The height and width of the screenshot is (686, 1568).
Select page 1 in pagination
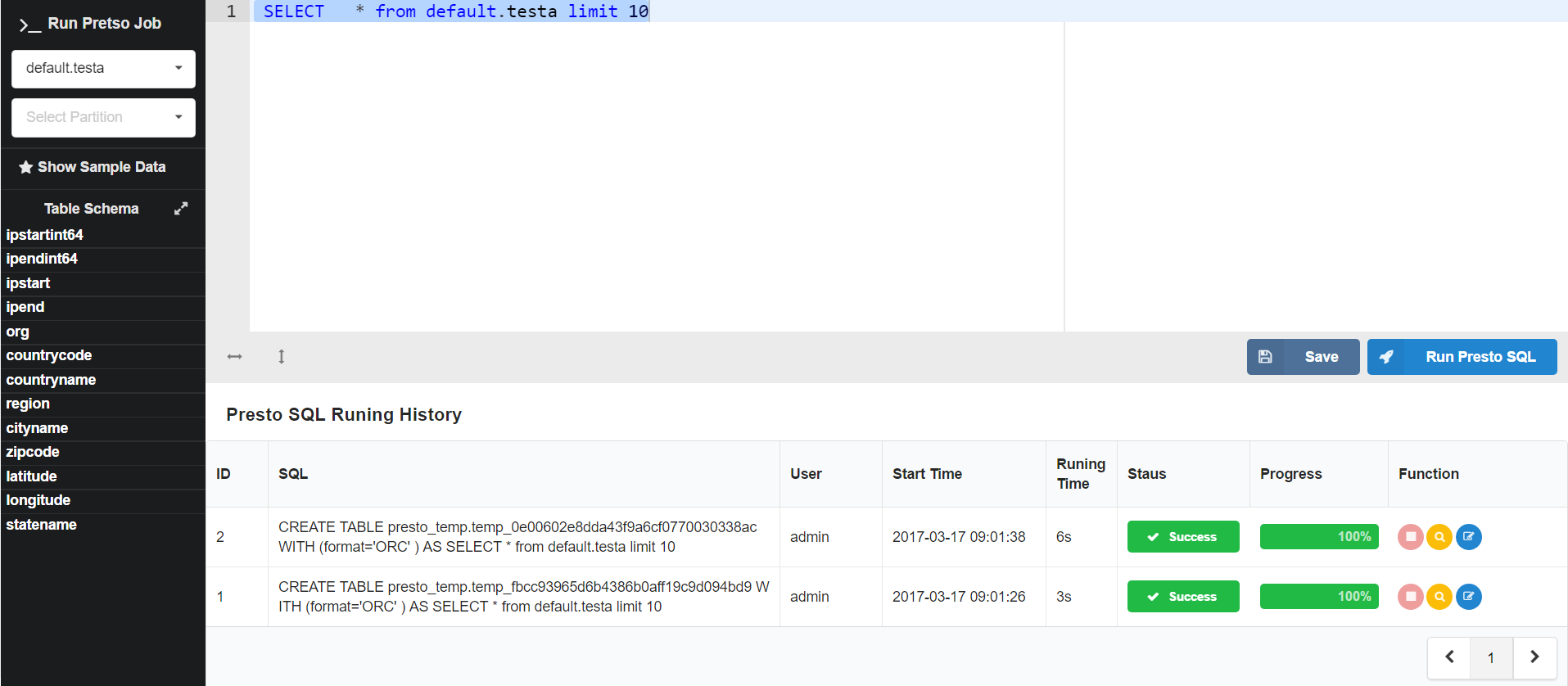coord(1491,657)
